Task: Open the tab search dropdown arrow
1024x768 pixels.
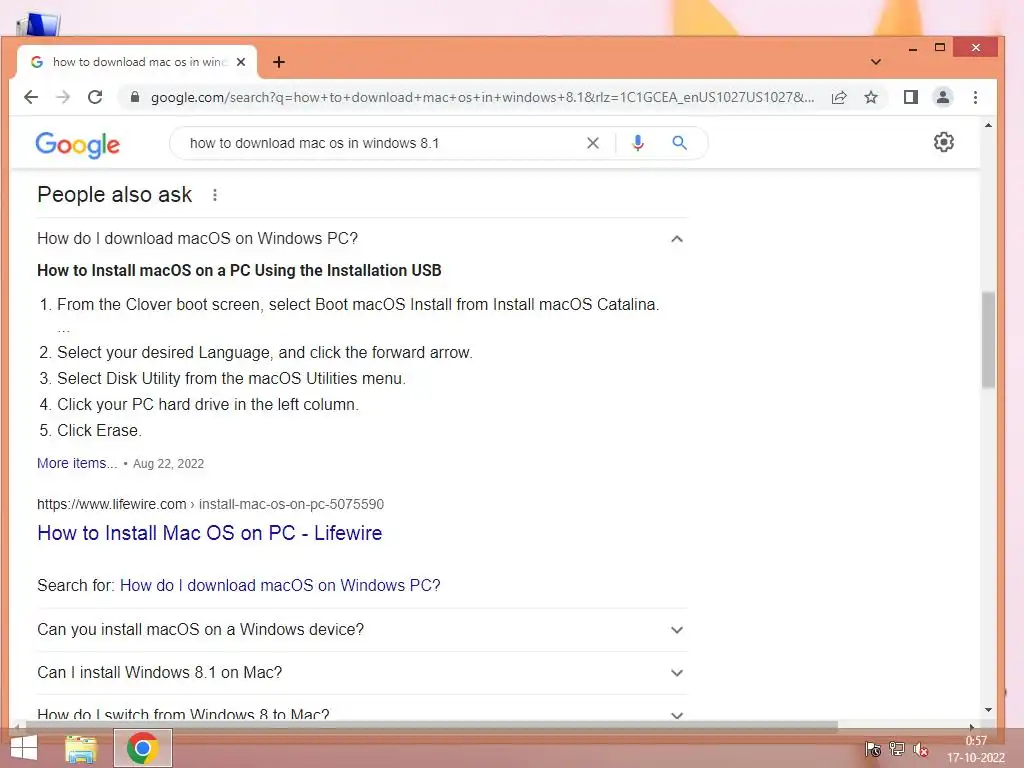Action: (876, 62)
